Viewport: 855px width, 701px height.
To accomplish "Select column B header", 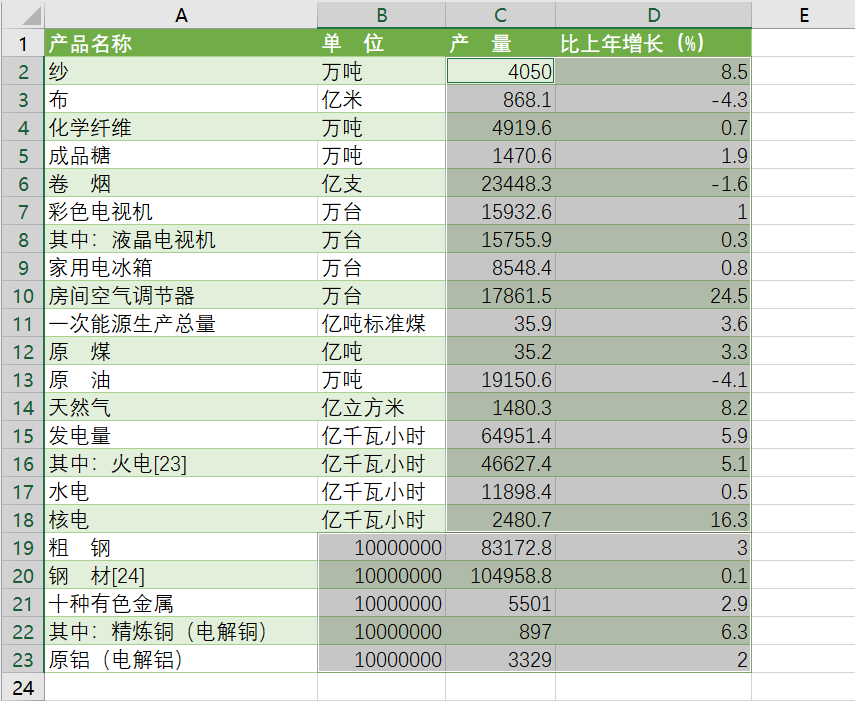I will point(381,15).
